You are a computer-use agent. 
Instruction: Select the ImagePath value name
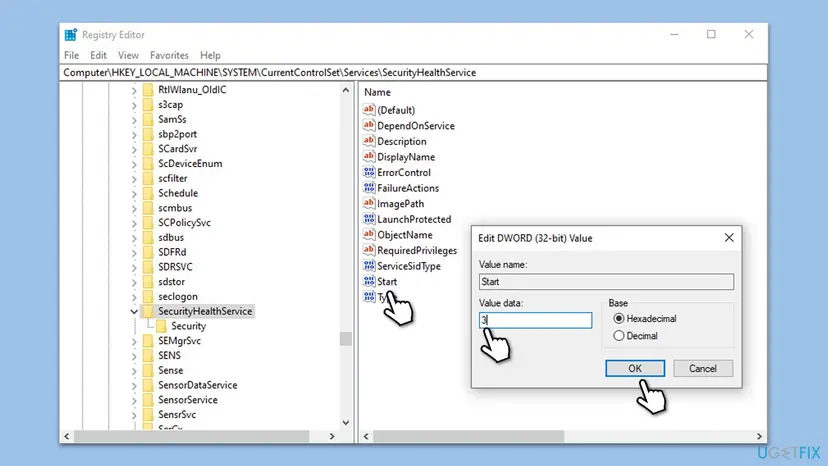pos(400,203)
